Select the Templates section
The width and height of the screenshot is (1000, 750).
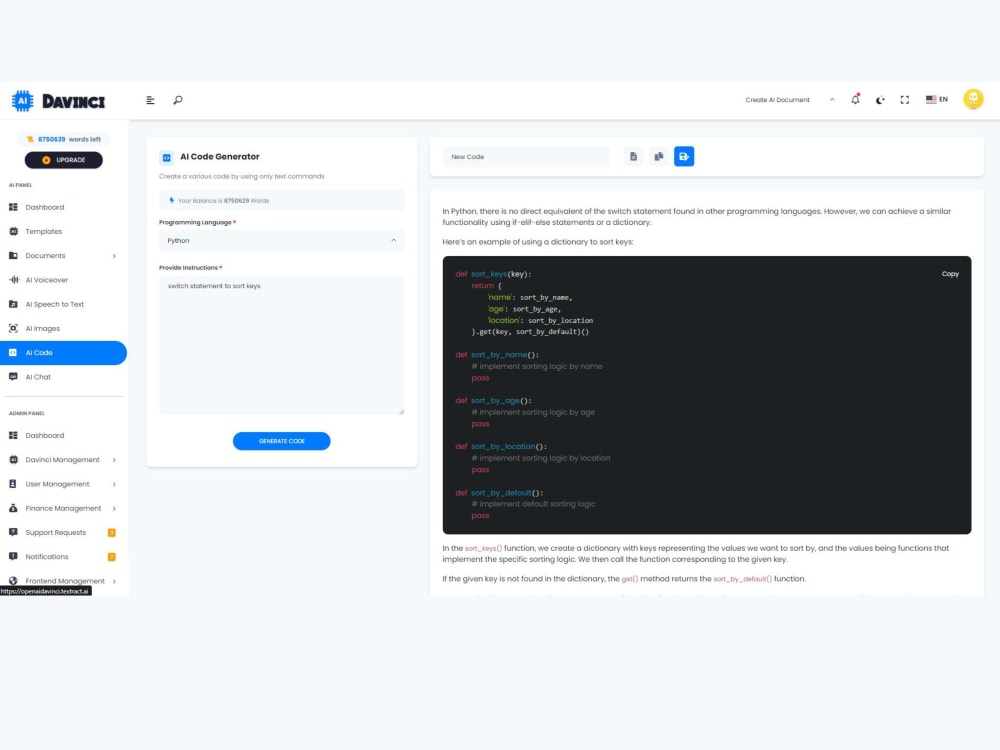45,231
